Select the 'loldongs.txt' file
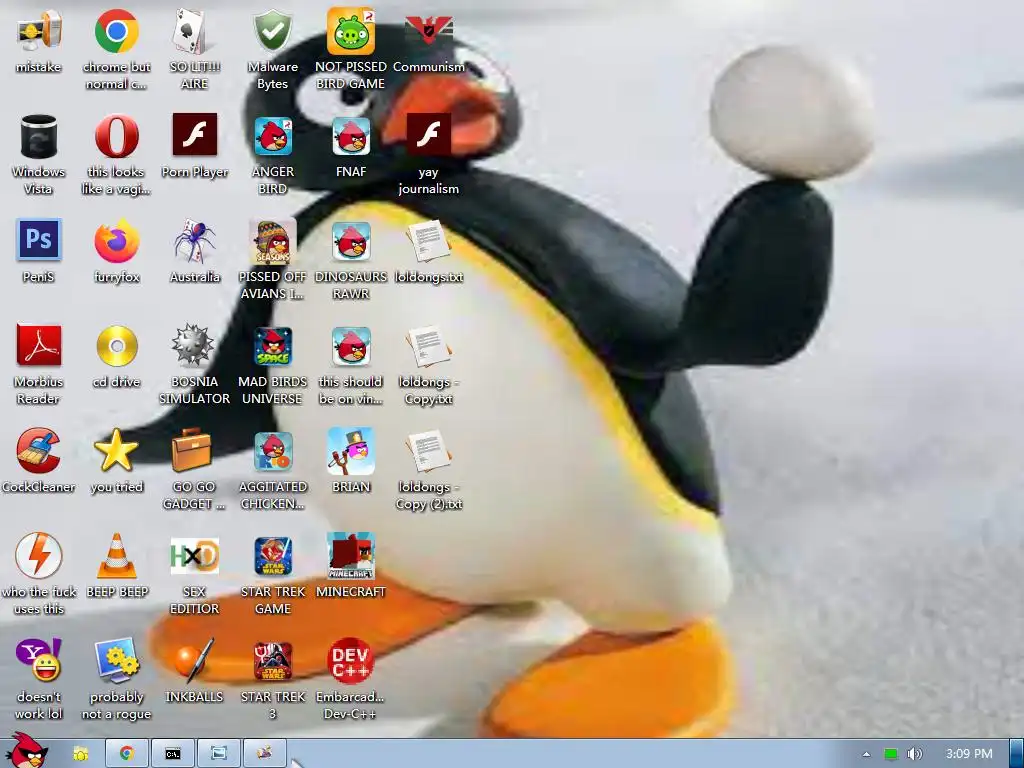 428,242
